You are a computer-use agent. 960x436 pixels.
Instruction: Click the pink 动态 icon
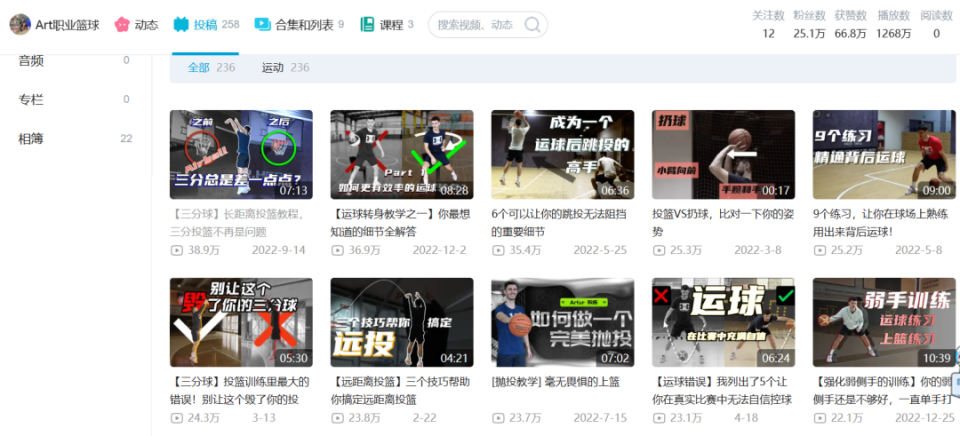[122, 24]
